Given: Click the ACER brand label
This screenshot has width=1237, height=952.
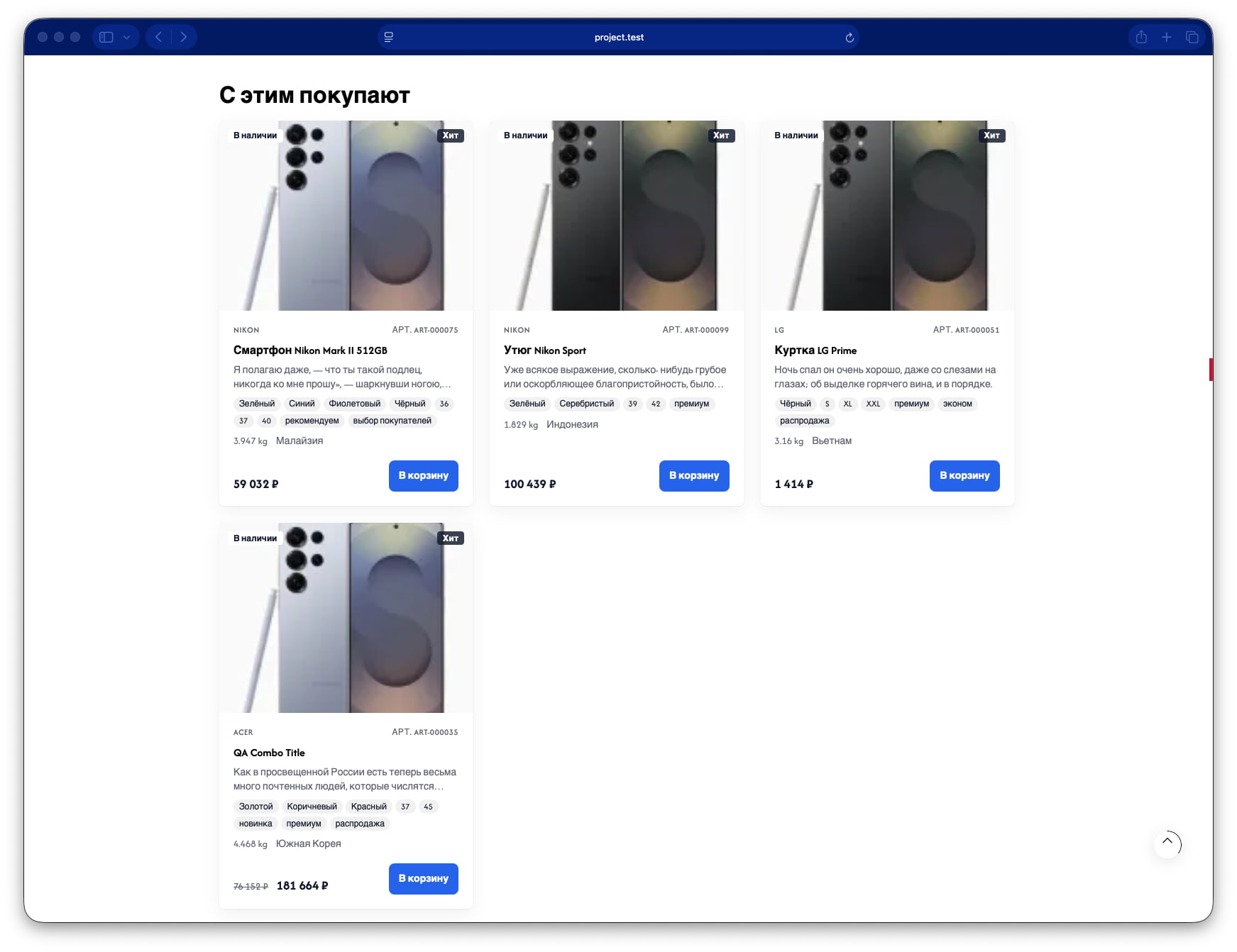Looking at the screenshot, I should click(x=243, y=732).
